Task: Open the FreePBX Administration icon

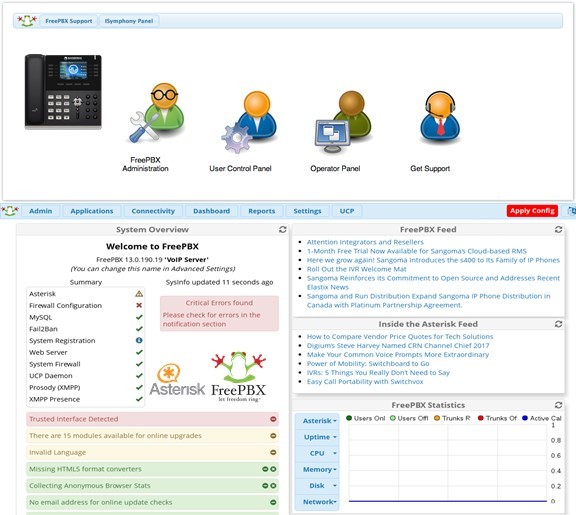Action: pyautogui.click(x=157, y=113)
